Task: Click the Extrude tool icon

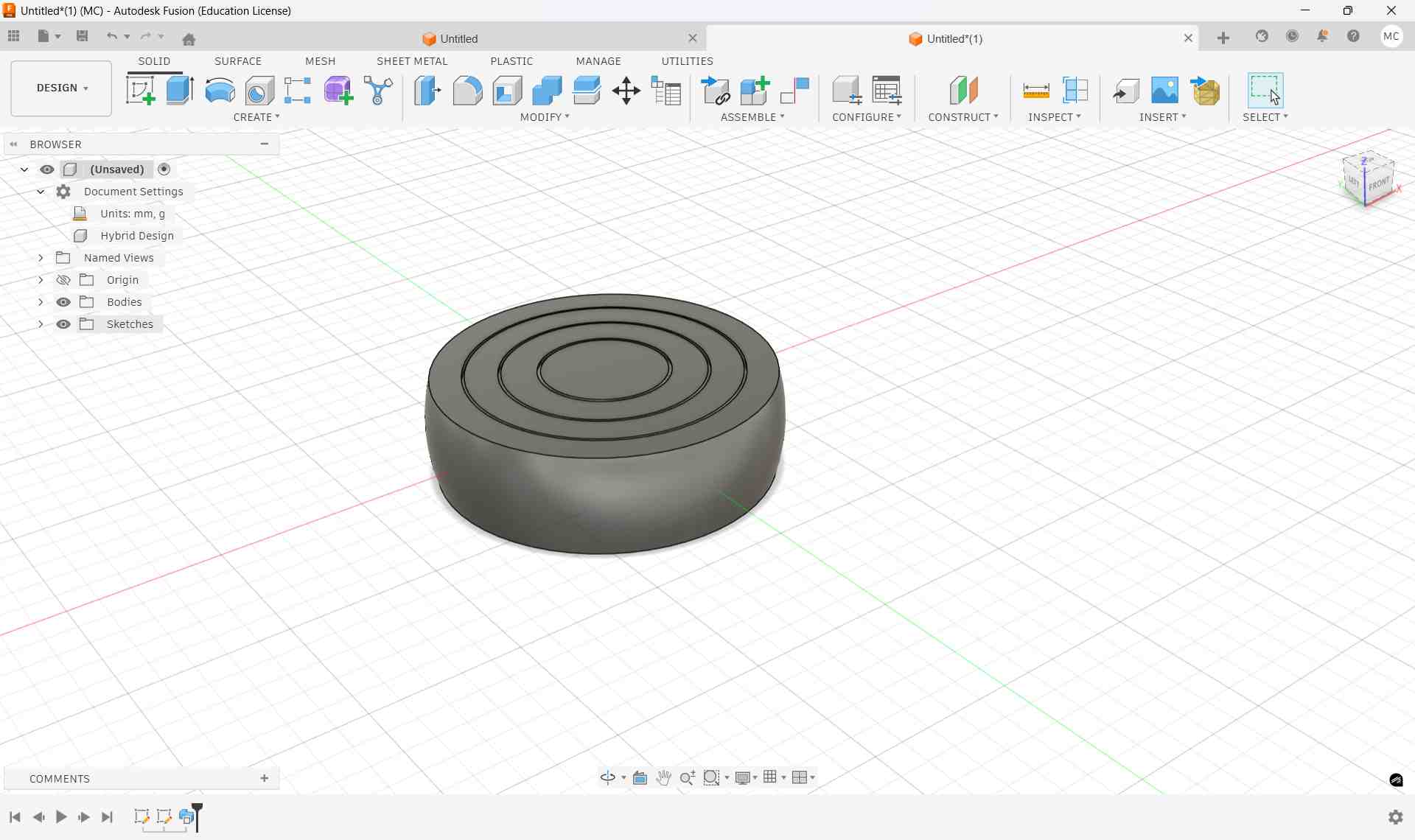Action: pos(180,91)
